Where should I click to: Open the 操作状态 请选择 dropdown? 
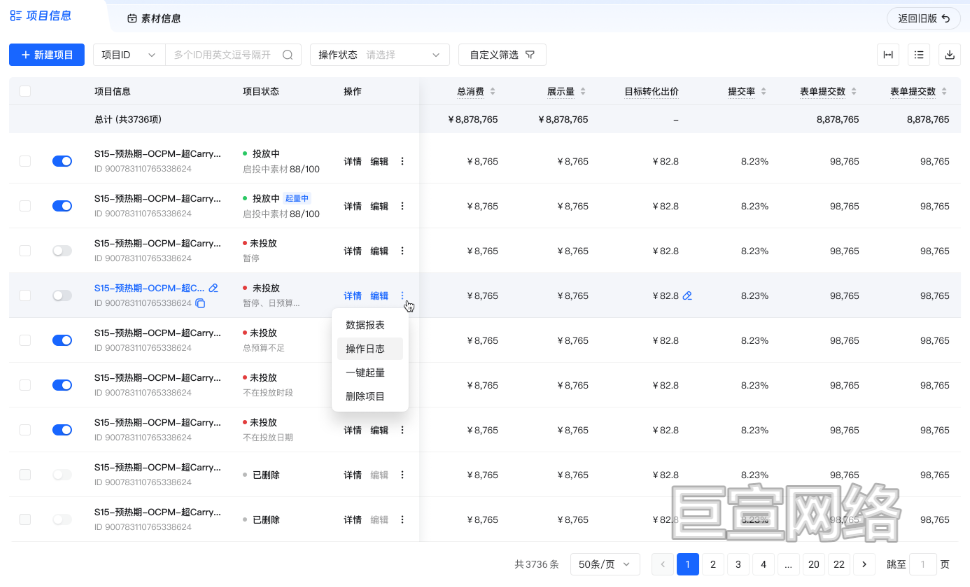(379, 55)
